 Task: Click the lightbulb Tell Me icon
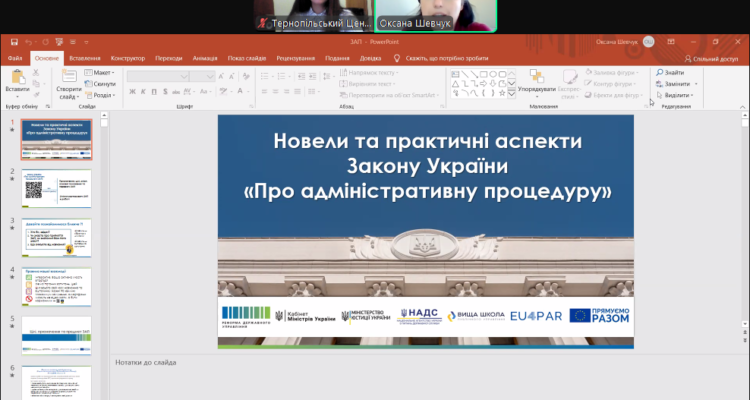coord(397,59)
